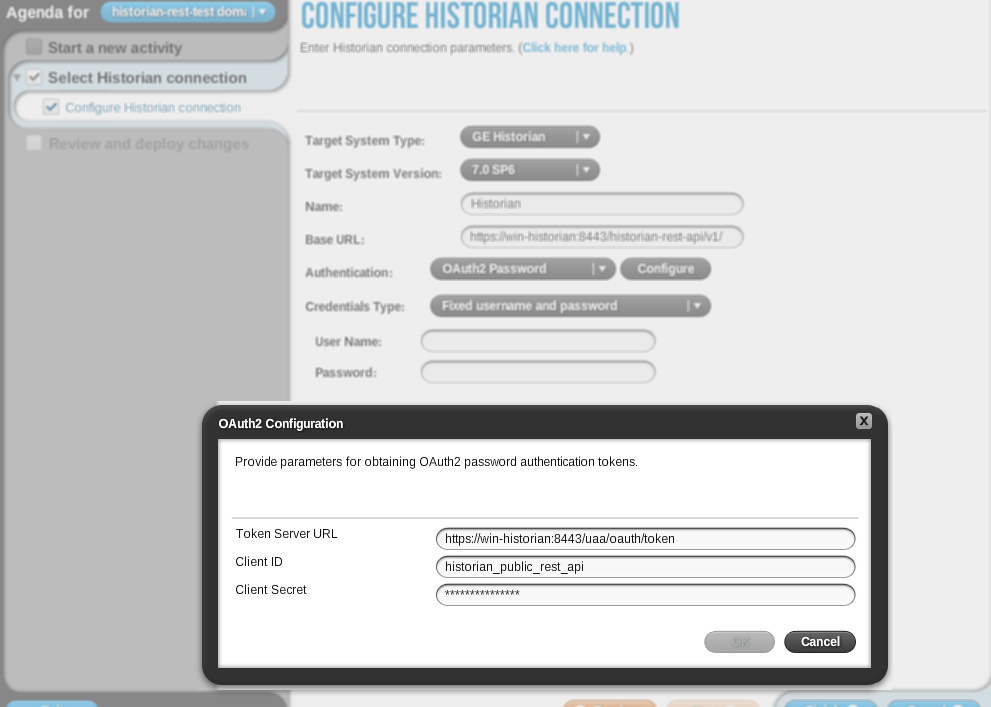Select Review and deploy changes agenda item
991x707 pixels.
[149, 143]
